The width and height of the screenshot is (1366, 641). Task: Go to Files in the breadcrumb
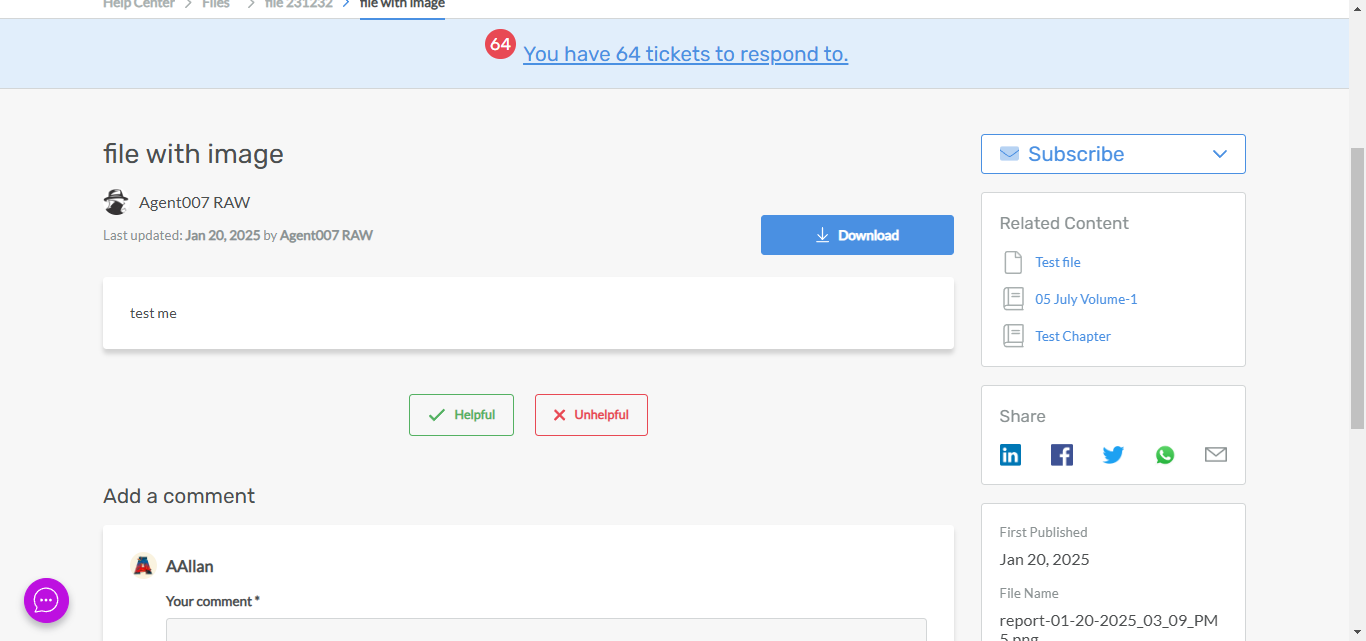coord(215,4)
